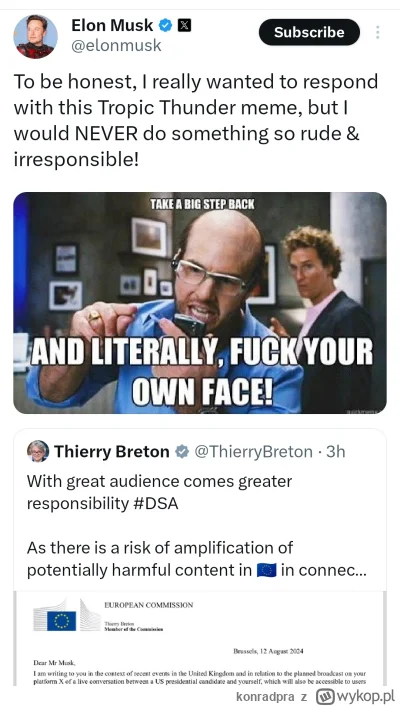
Task: Click the #DSA hashtag
Action: 156,503
